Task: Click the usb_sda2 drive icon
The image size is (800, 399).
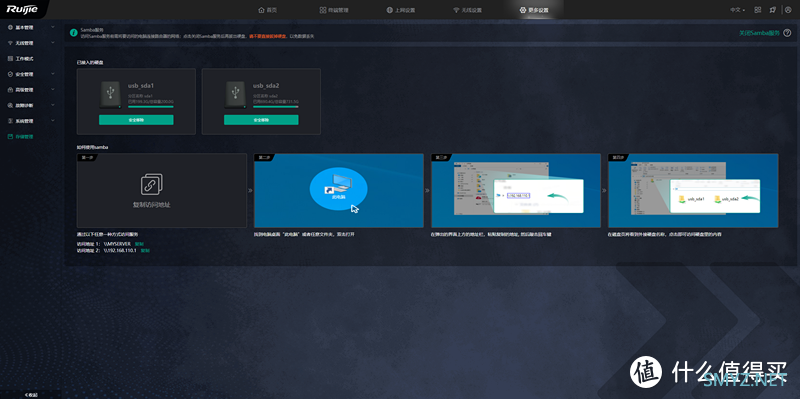Action: [235, 95]
